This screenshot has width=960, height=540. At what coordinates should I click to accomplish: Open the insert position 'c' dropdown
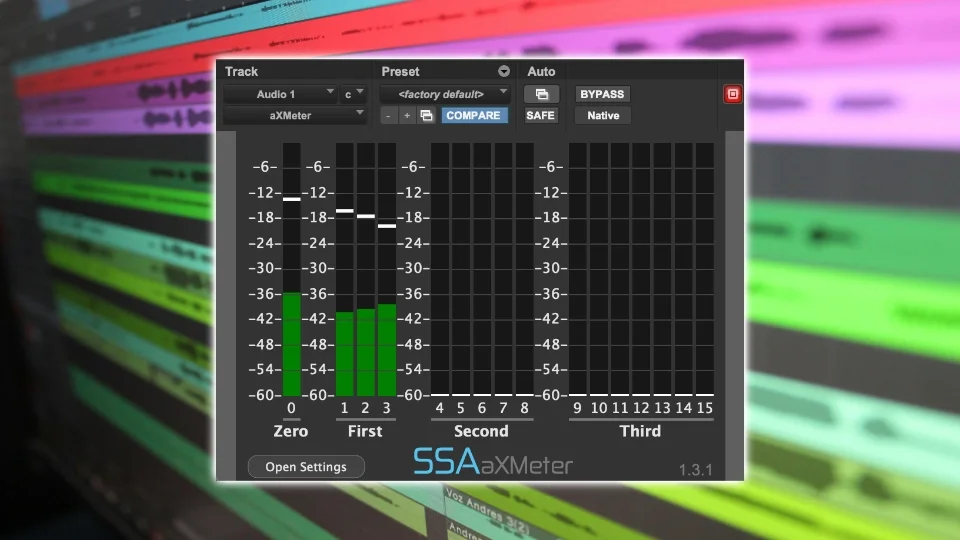[353, 94]
